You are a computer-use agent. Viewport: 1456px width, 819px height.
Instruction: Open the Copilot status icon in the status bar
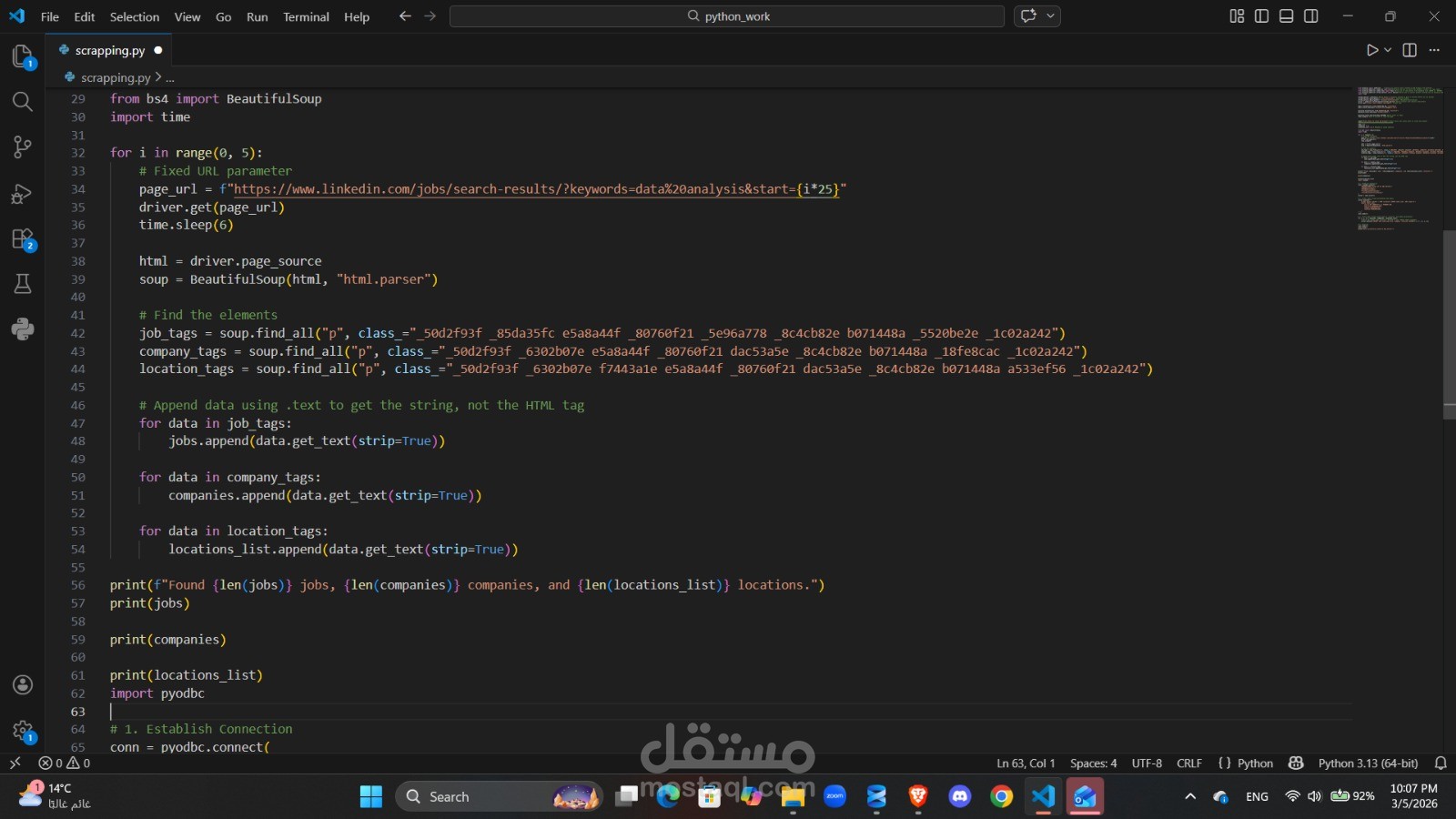pyautogui.click(x=1297, y=763)
